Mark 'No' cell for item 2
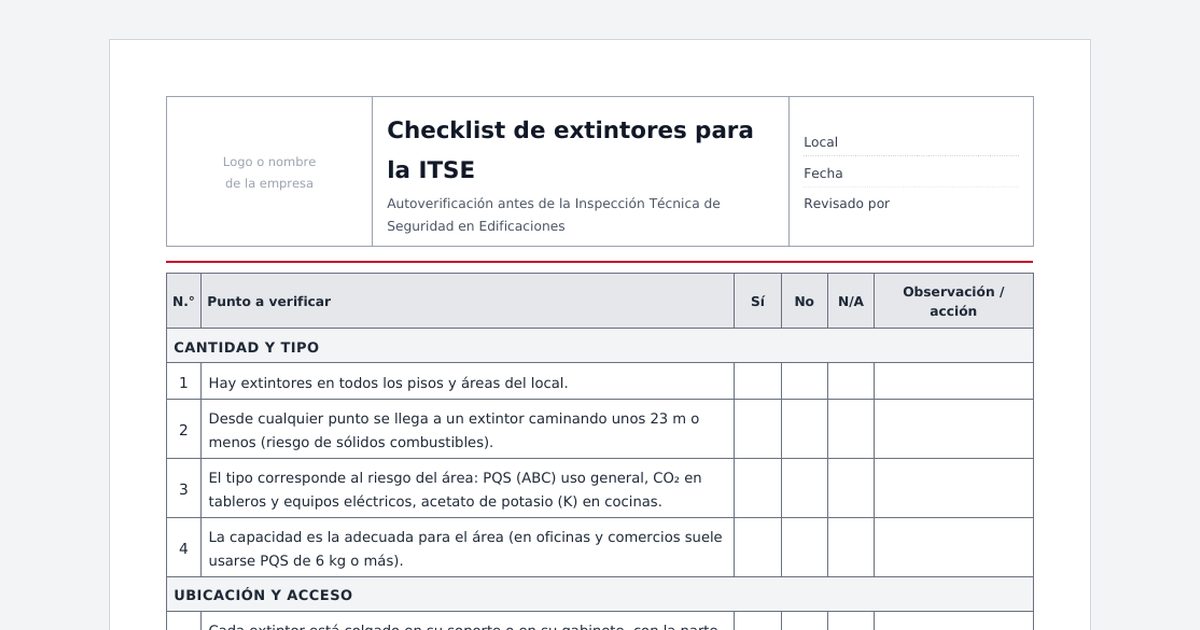This screenshot has width=1200, height=630. click(x=805, y=430)
